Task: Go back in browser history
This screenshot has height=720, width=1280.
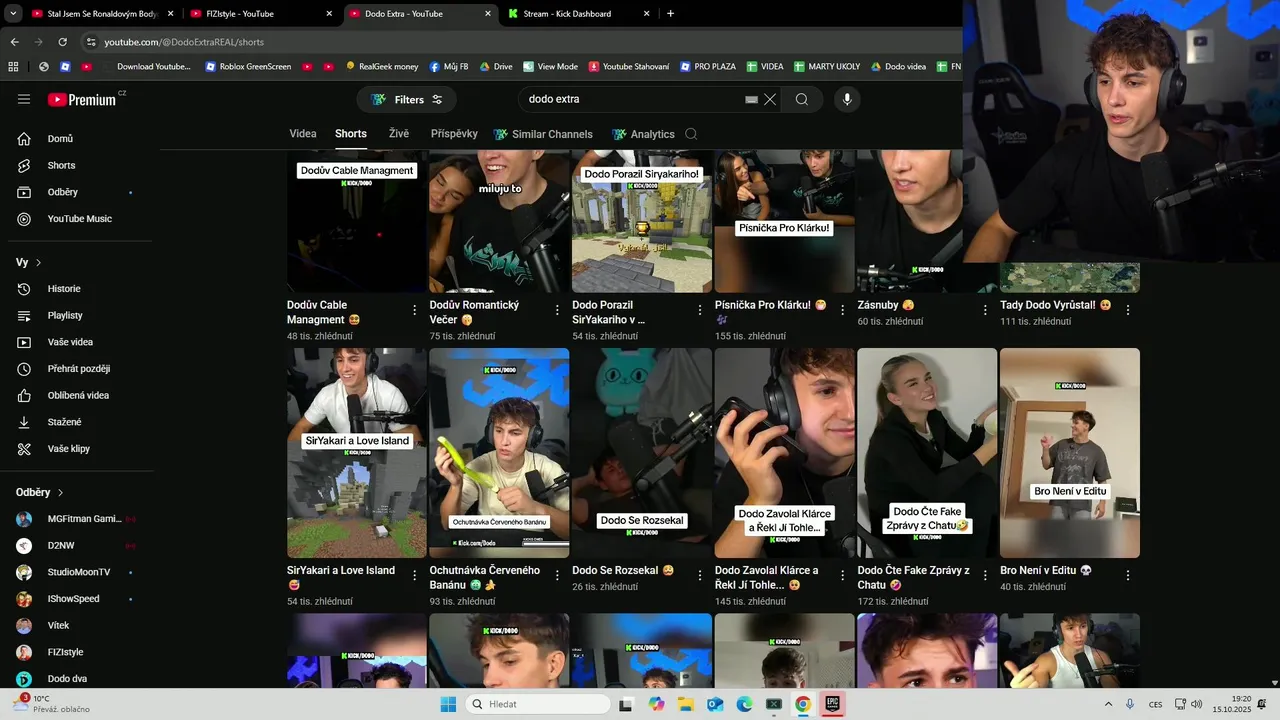Action: coord(14,42)
